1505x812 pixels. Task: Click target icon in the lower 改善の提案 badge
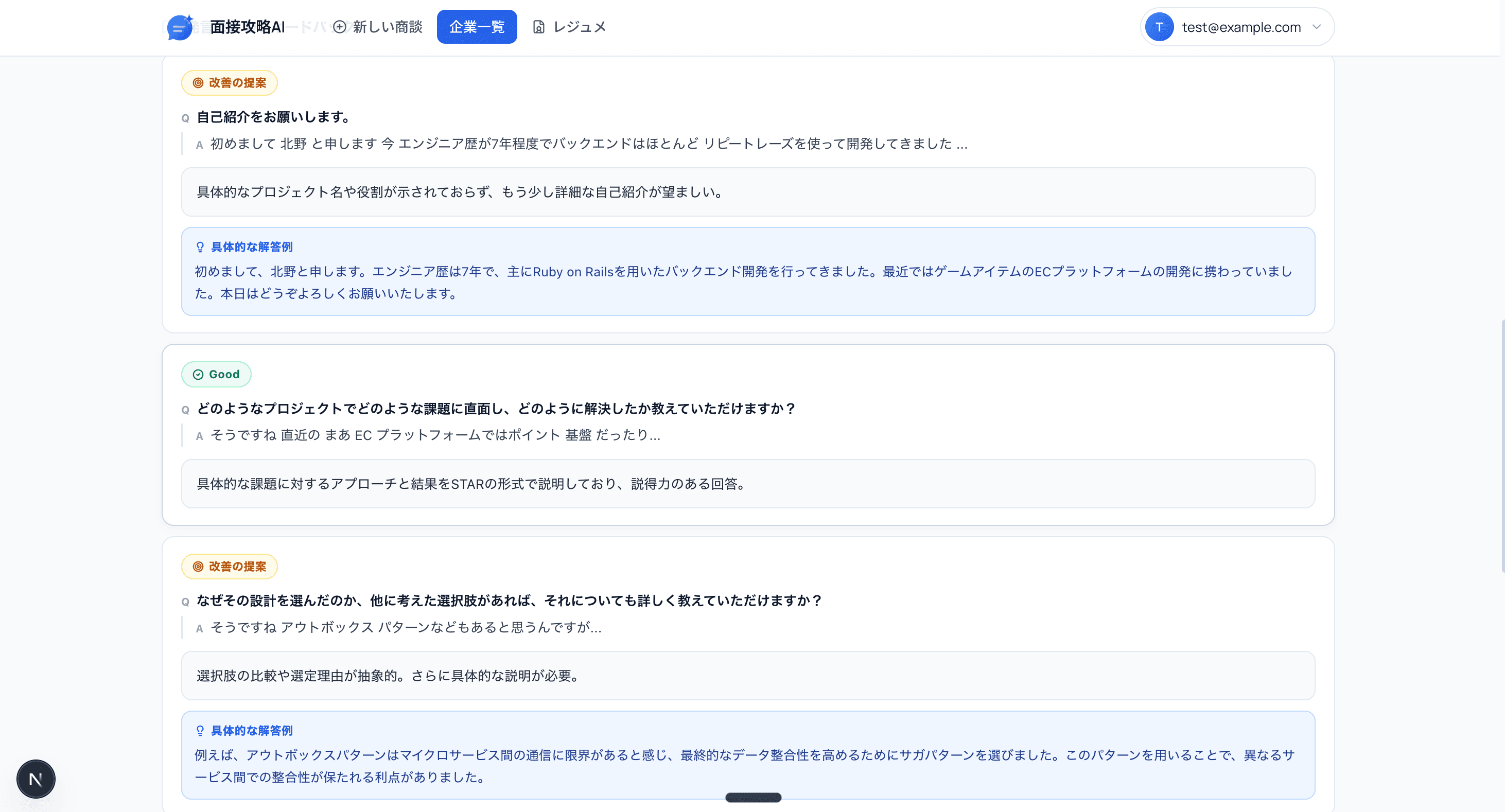(198, 567)
